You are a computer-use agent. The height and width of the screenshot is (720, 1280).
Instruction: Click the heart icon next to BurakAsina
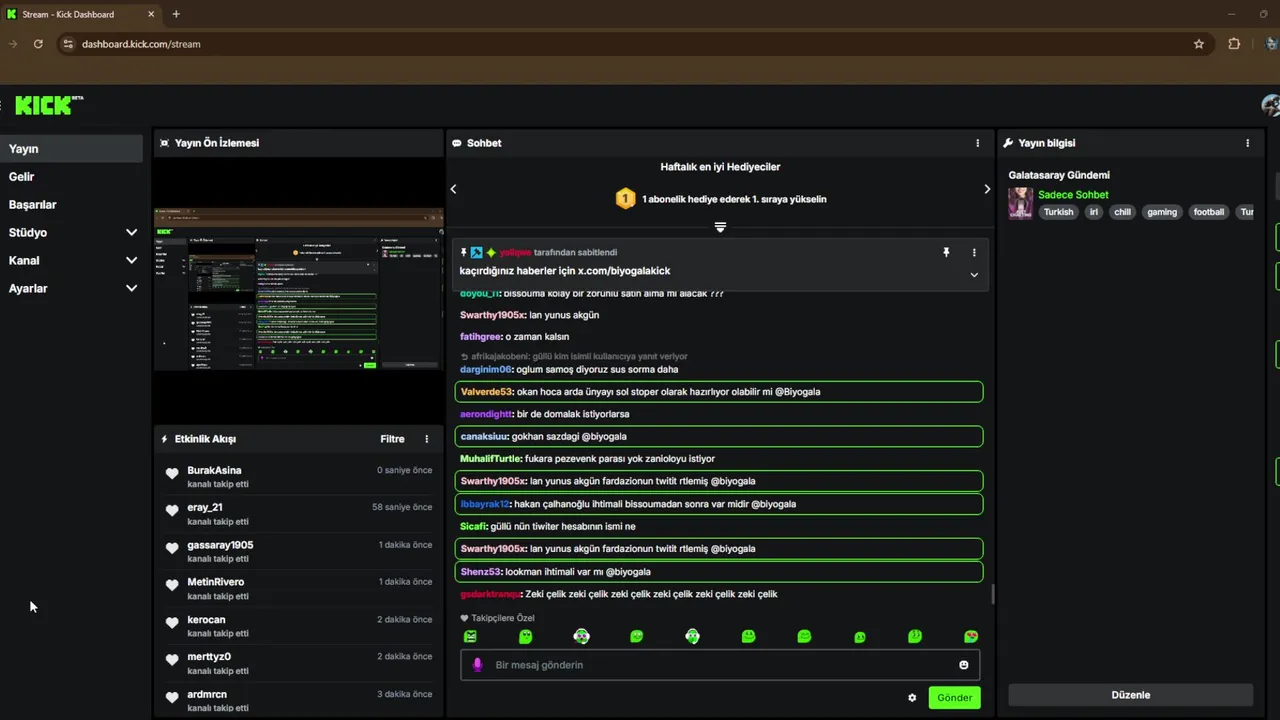(x=172, y=474)
